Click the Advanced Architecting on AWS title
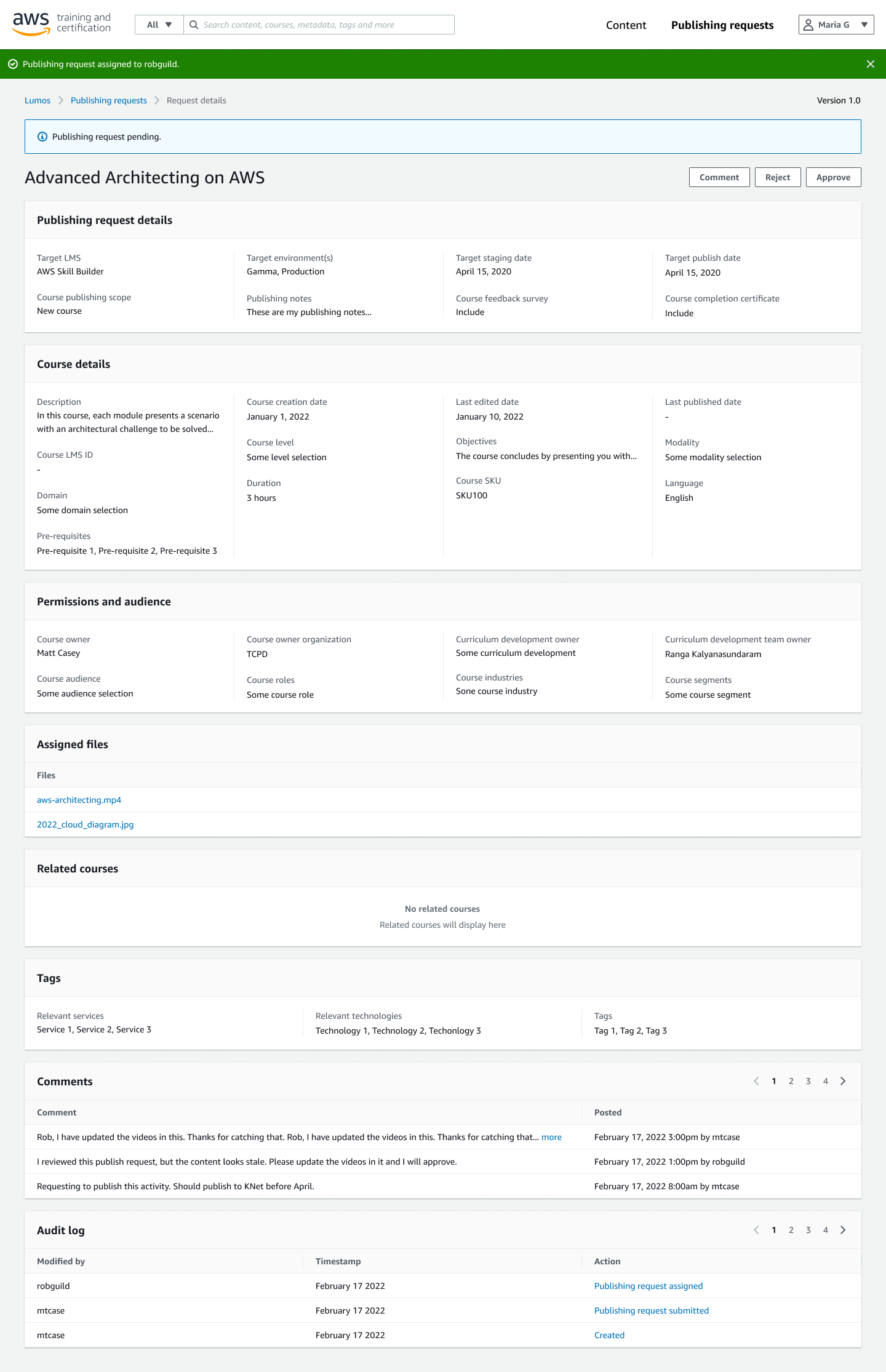The image size is (886, 1372). [145, 177]
